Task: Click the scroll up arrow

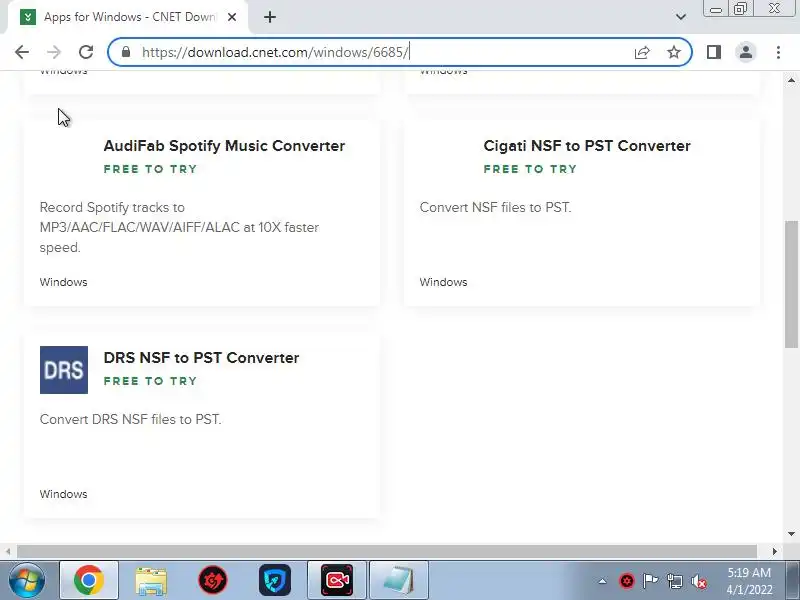Action: click(x=791, y=81)
